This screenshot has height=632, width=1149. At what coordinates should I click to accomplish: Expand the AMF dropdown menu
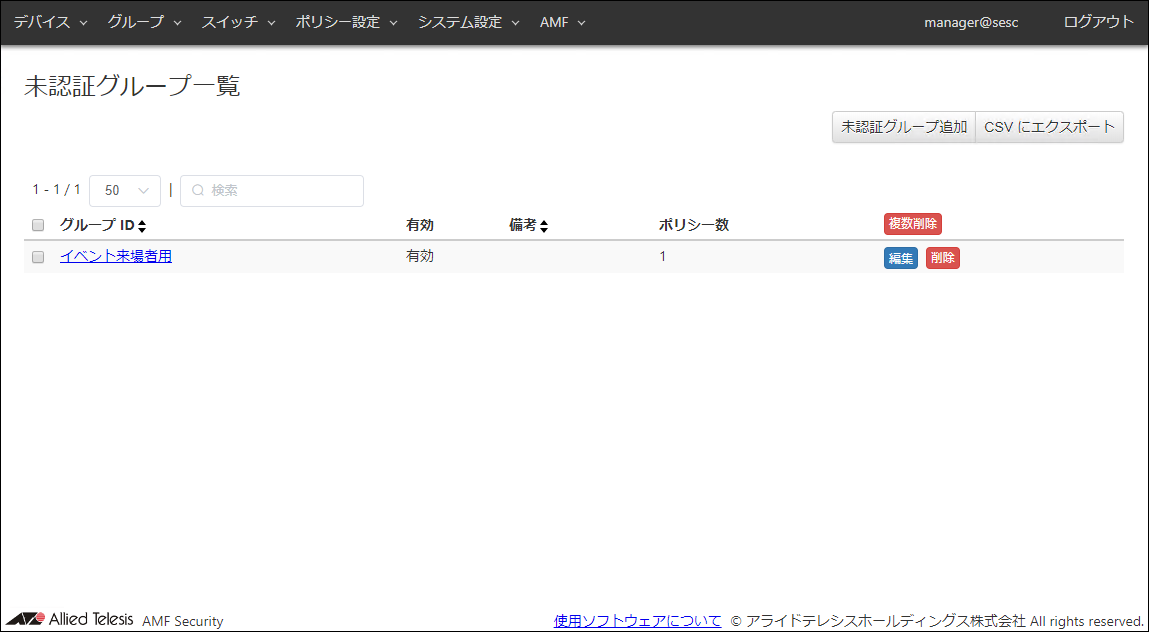point(562,22)
